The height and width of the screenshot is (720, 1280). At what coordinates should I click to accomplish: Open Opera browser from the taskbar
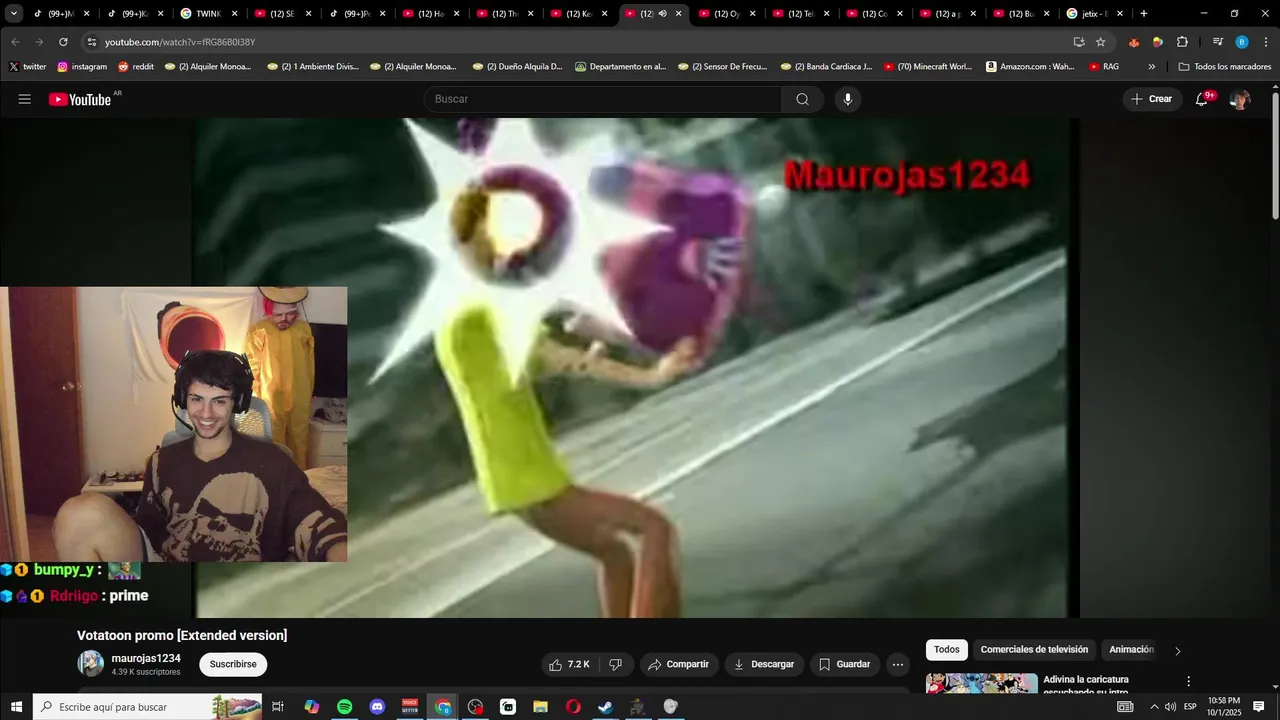tap(573, 707)
